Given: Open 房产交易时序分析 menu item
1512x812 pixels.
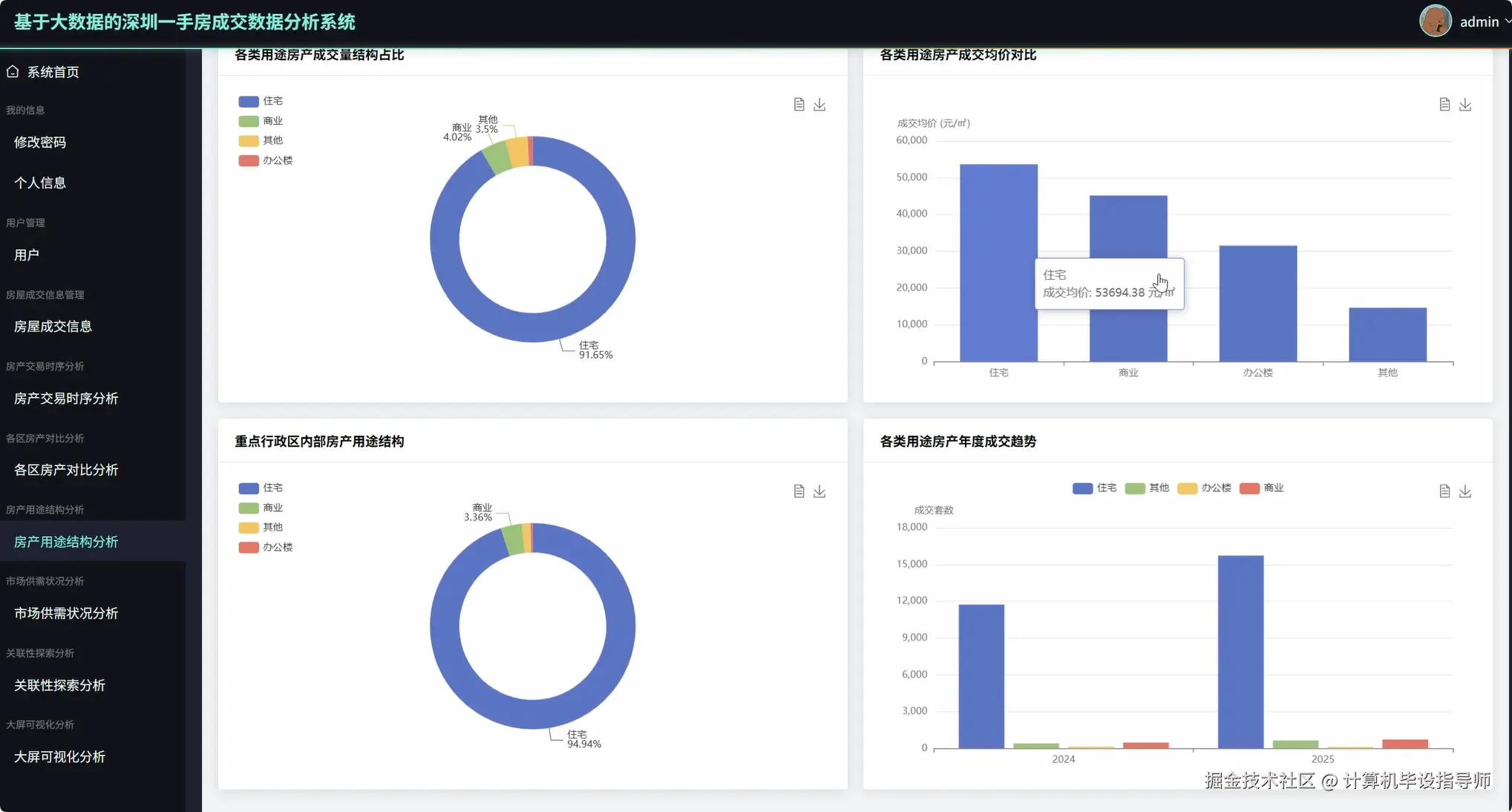Looking at the screenshot, I should tap(66, 399).
